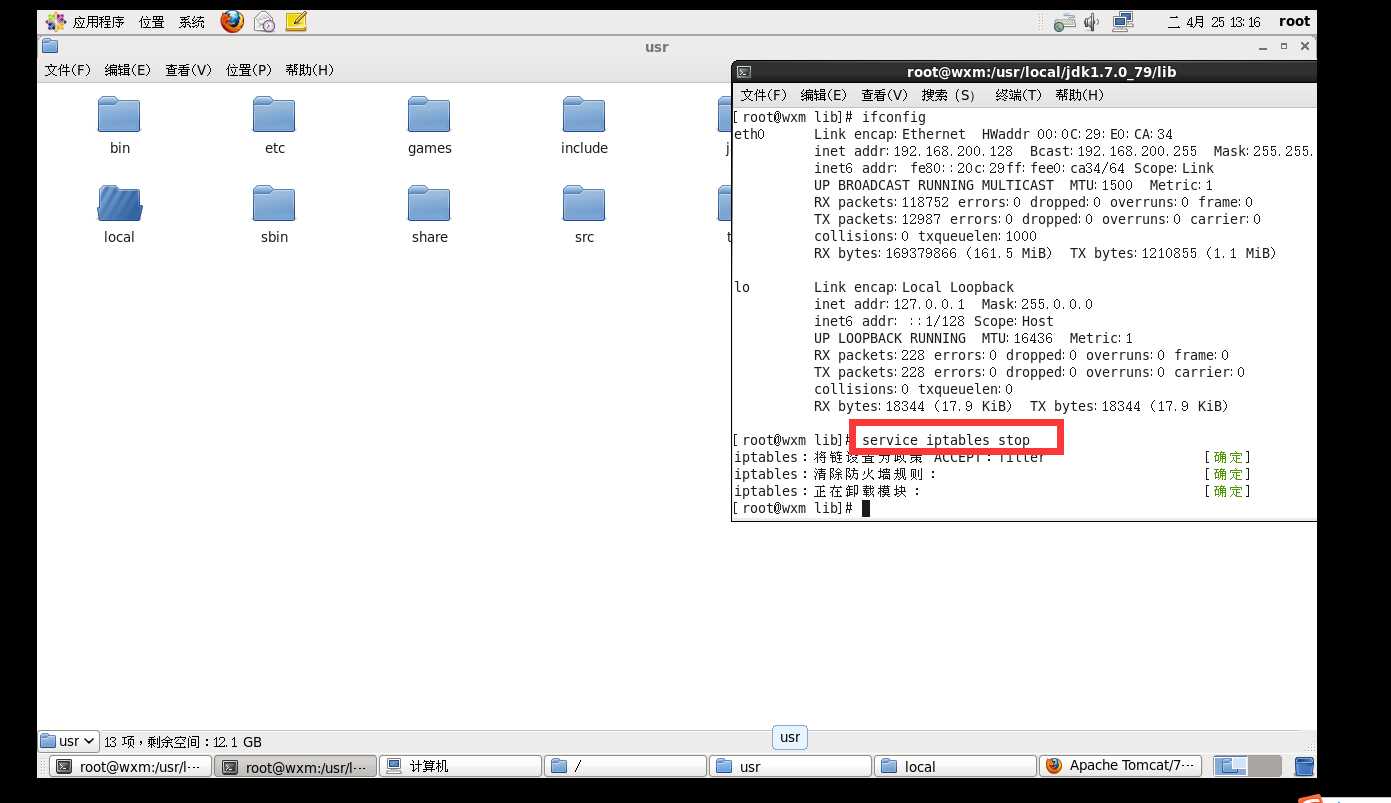
Task: Select the etc folder
Action: 274,126
